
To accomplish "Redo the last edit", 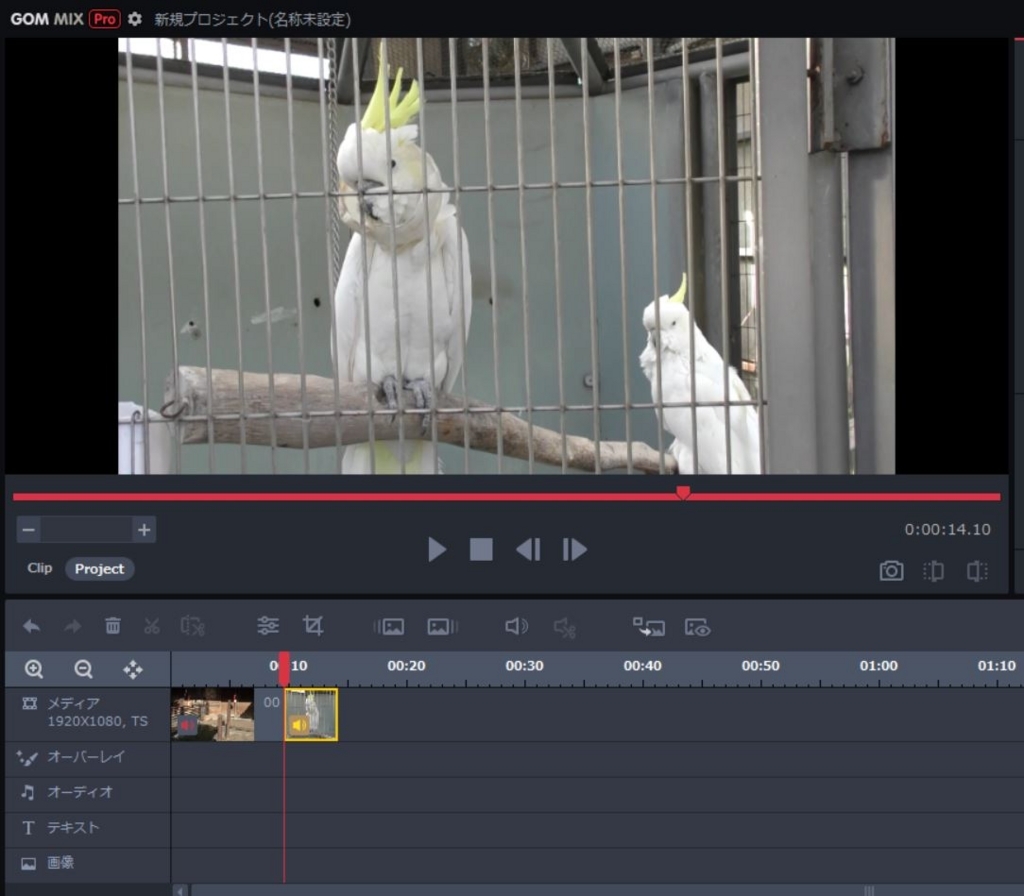I will point(72,626).
